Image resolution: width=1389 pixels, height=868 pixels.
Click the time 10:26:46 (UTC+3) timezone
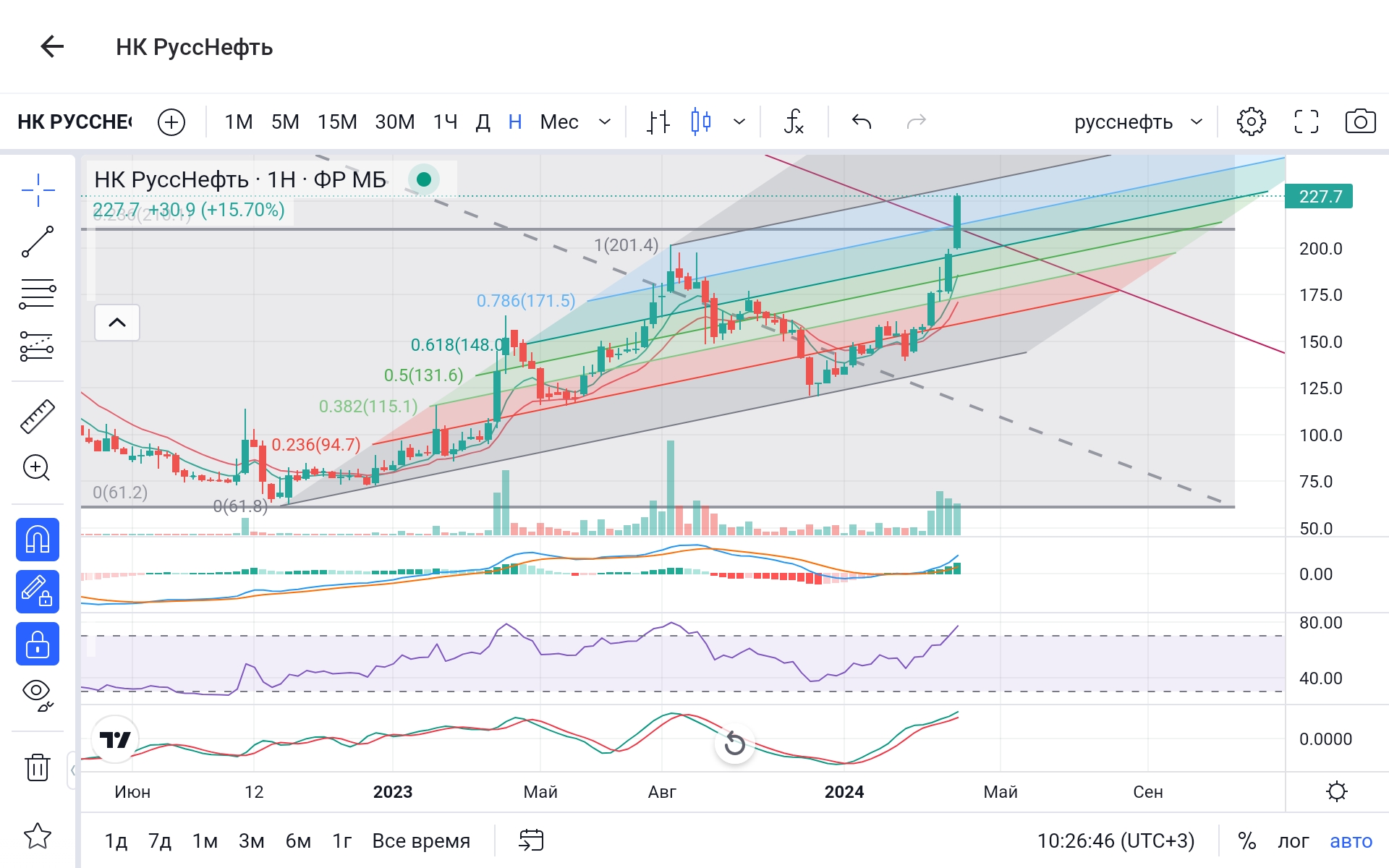[1116, 841]
